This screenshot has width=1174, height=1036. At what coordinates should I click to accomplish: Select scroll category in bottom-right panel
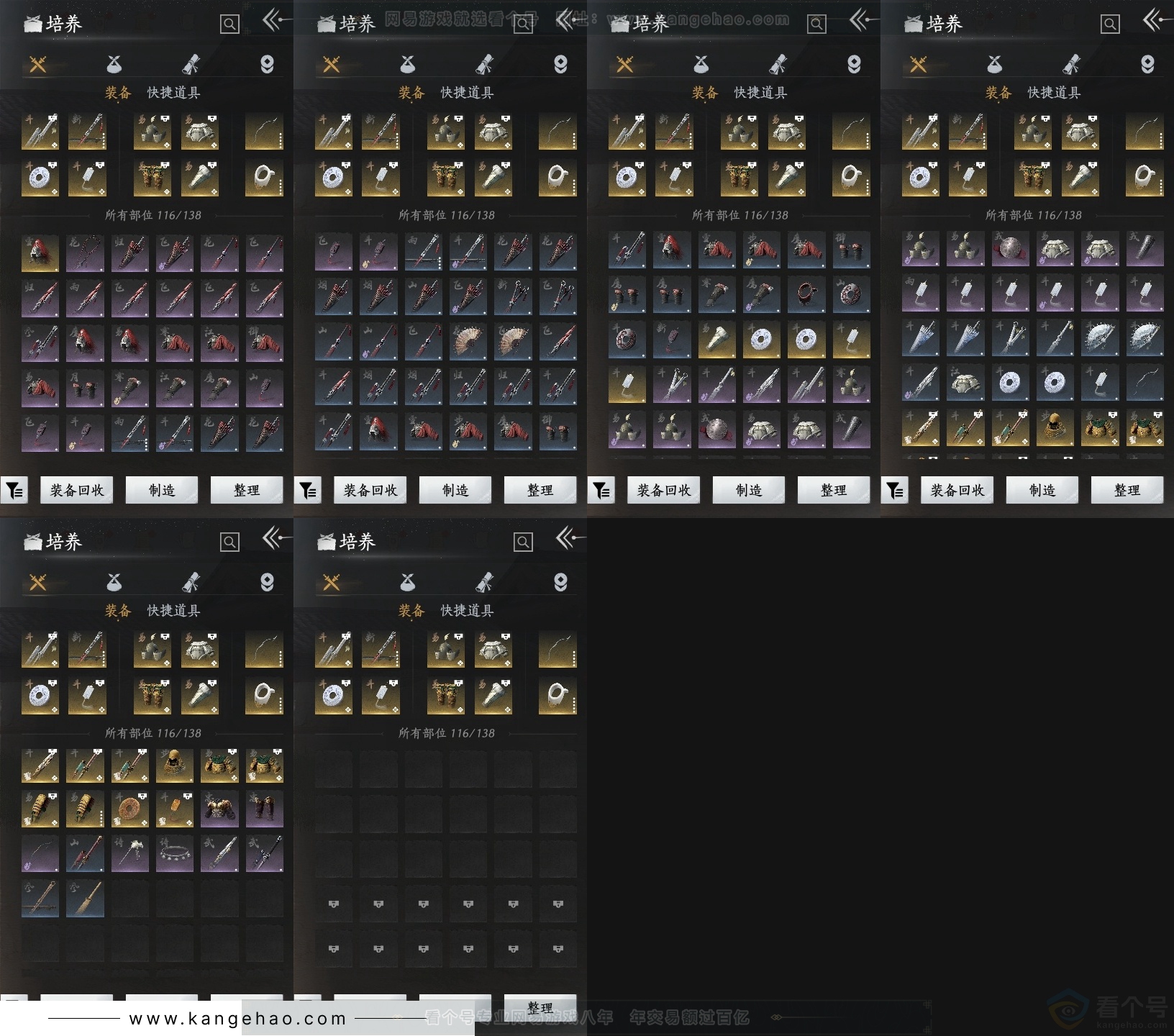point(484,583)
